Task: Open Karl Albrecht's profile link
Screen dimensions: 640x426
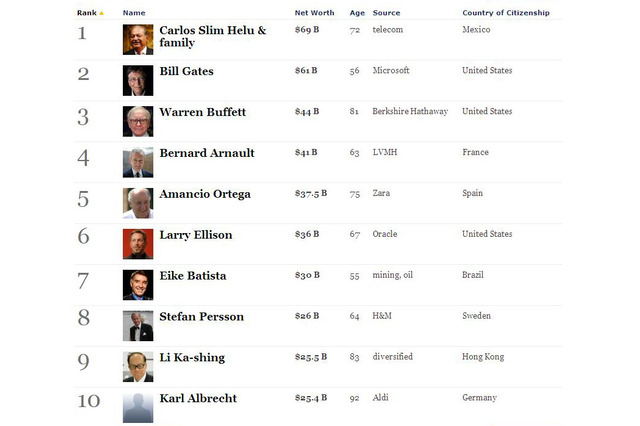Action: [198, 398]
